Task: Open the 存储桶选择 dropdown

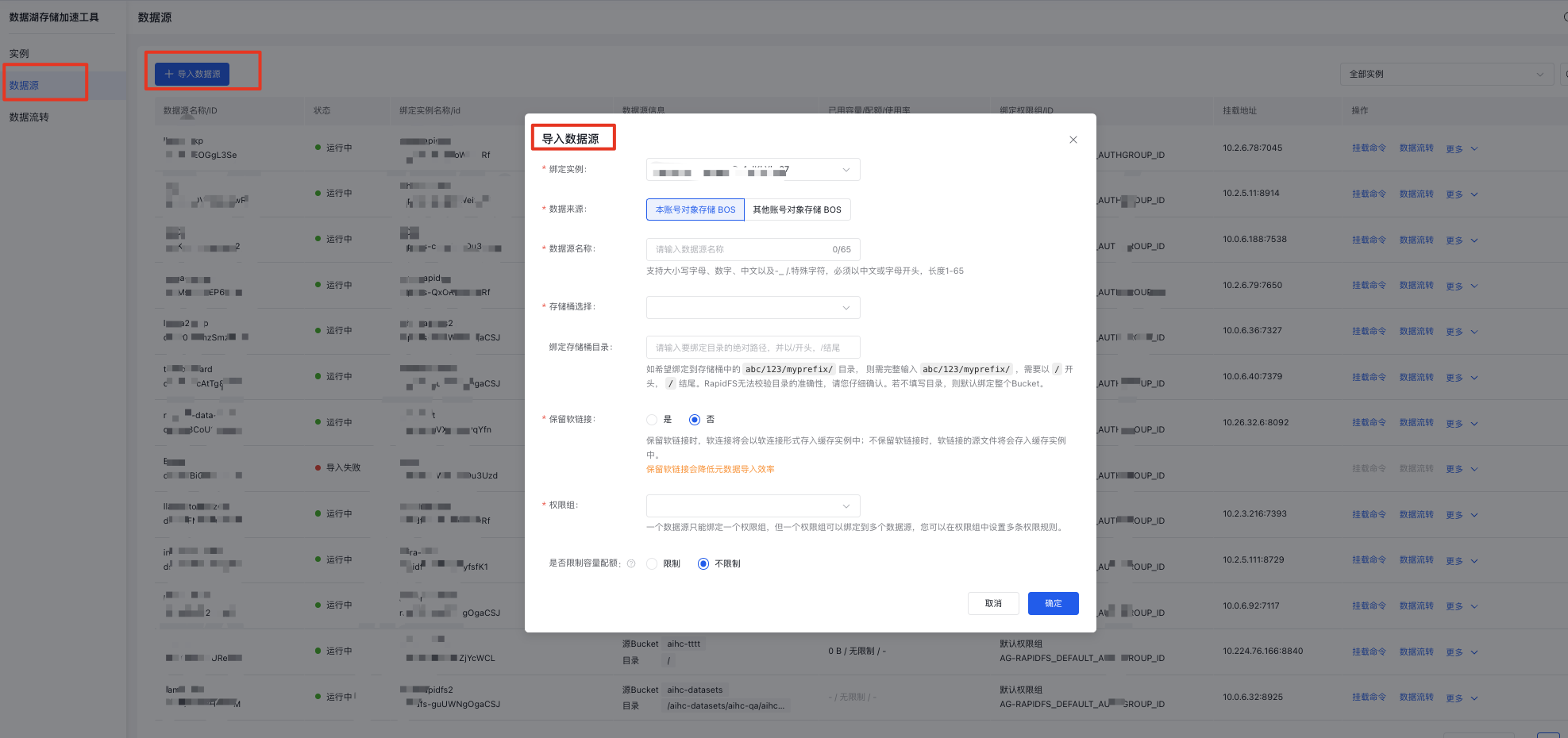Action: 753,307
